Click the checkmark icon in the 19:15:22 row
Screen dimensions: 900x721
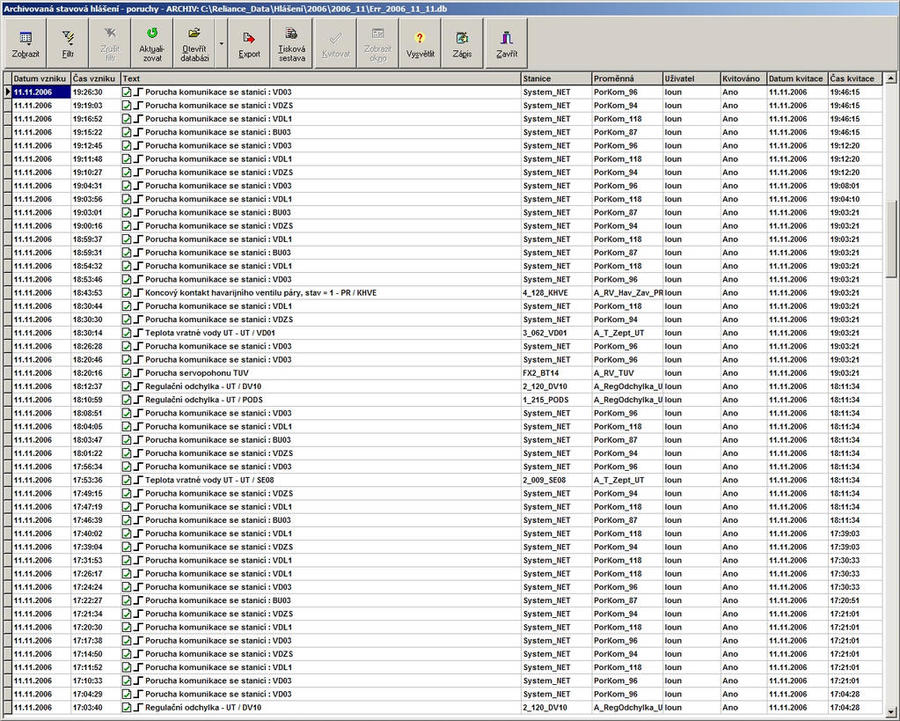click(127, 132)
